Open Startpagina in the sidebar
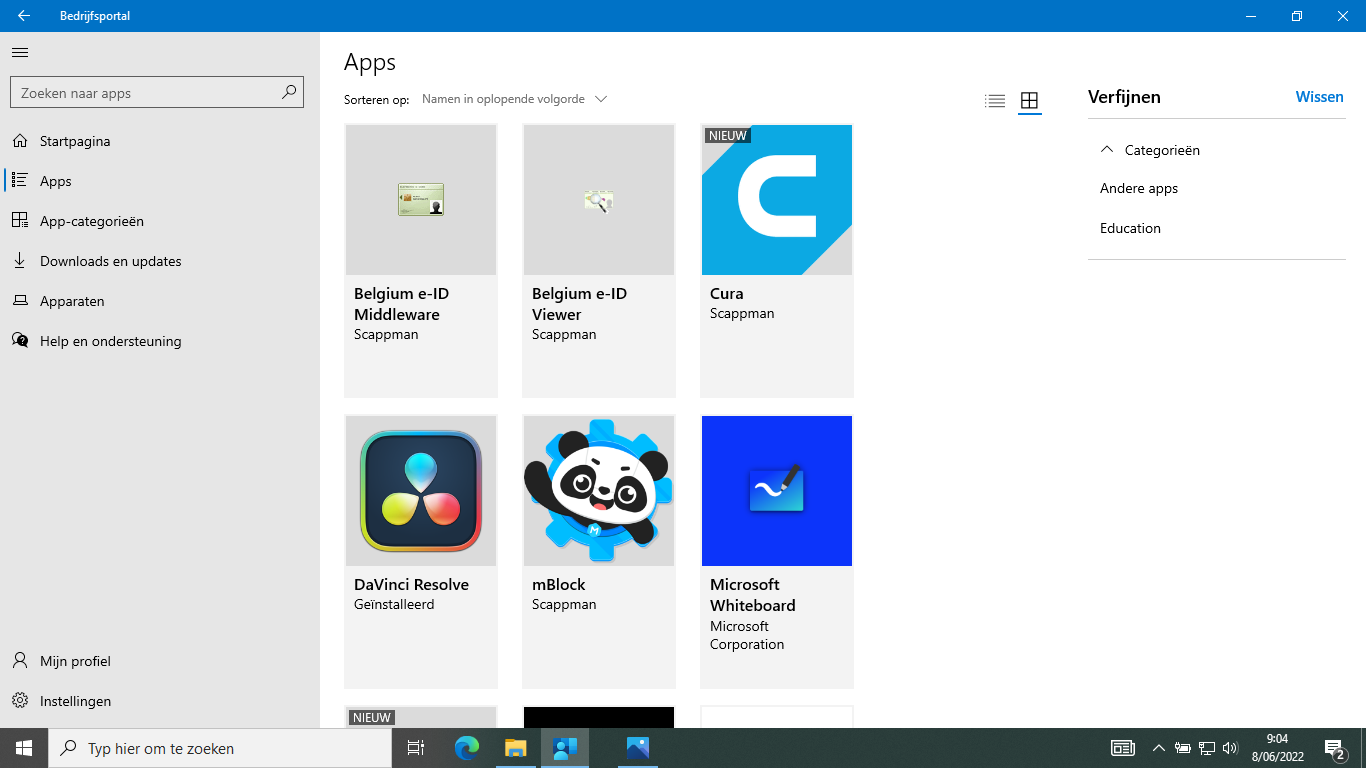 point(75,141)
